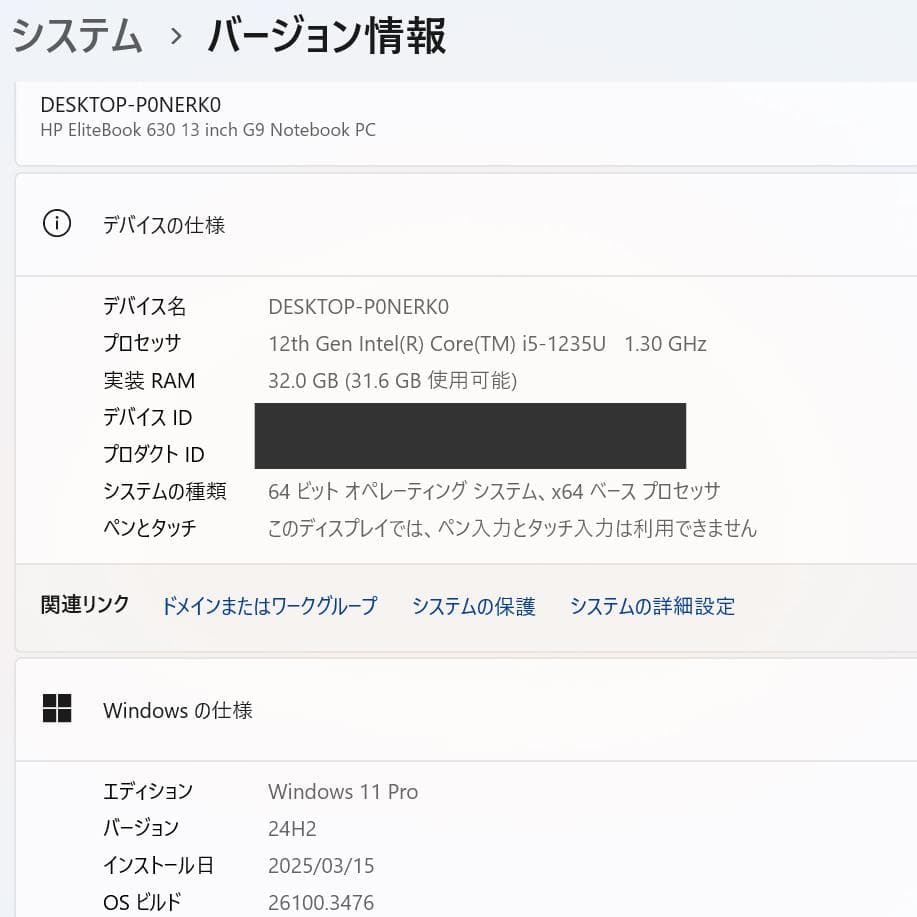Viewport: 917px width, 917px height.
Task: Open ドメインまたはワークグループ settings
Action: point(270,606)
